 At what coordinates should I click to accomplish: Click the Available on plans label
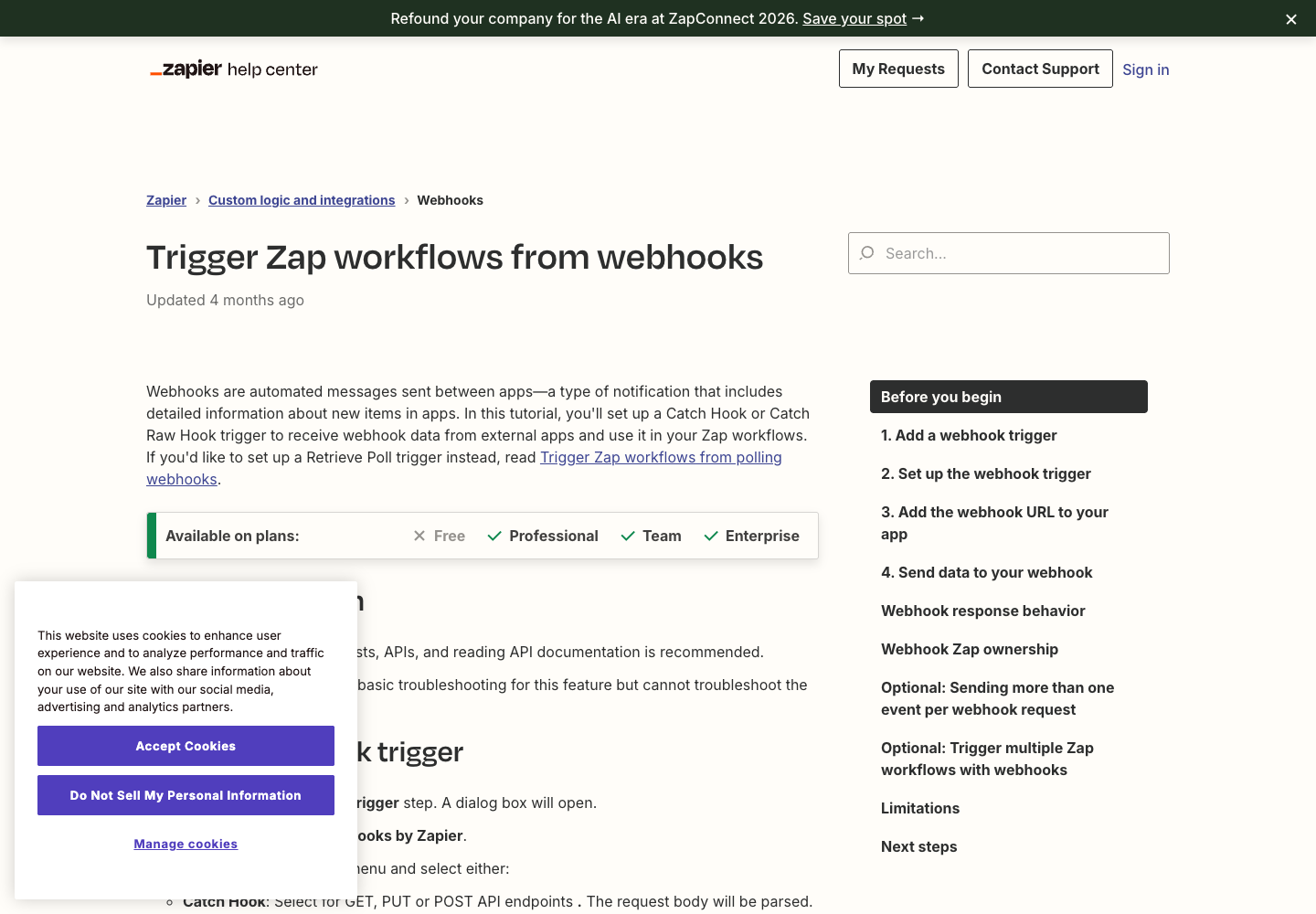pyautogui.click(x=232, y=536)
